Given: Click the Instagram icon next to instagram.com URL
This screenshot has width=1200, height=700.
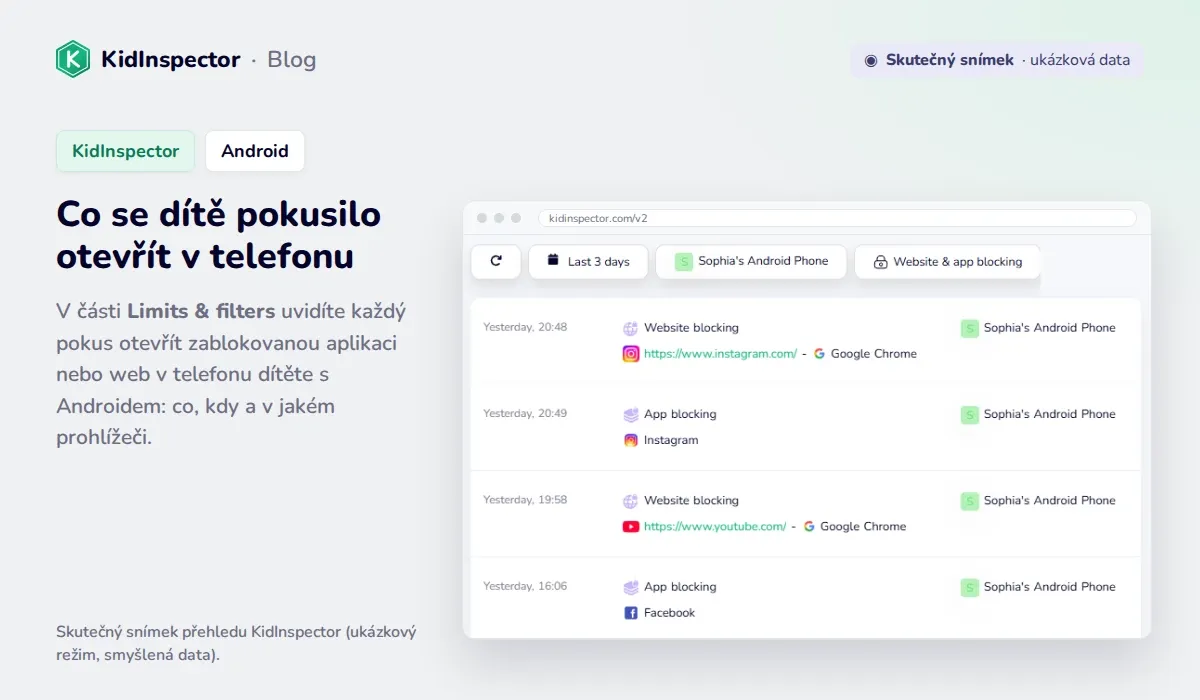Looking at the screenshot, I should [631, 353].
